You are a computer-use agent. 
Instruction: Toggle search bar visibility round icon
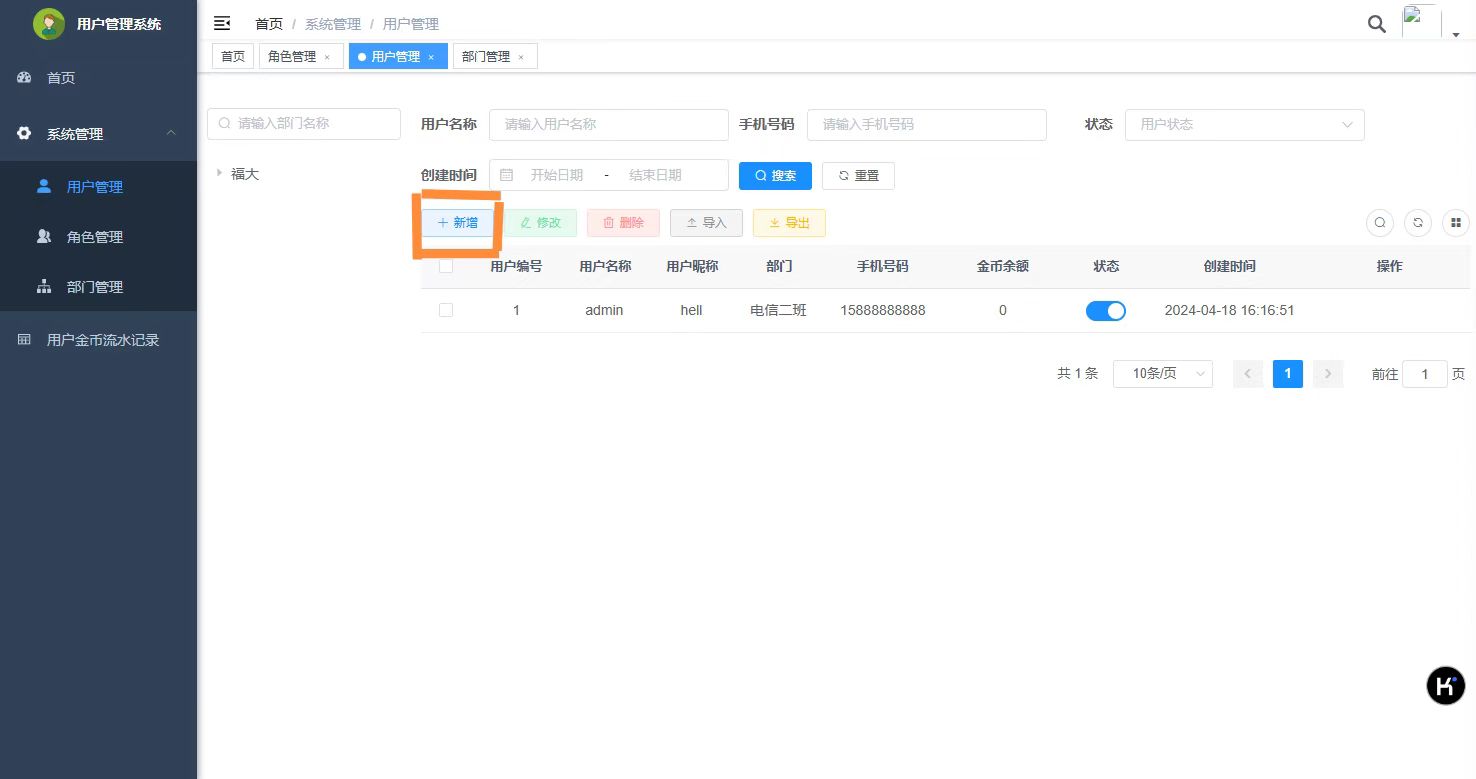tap(1380, 223)
